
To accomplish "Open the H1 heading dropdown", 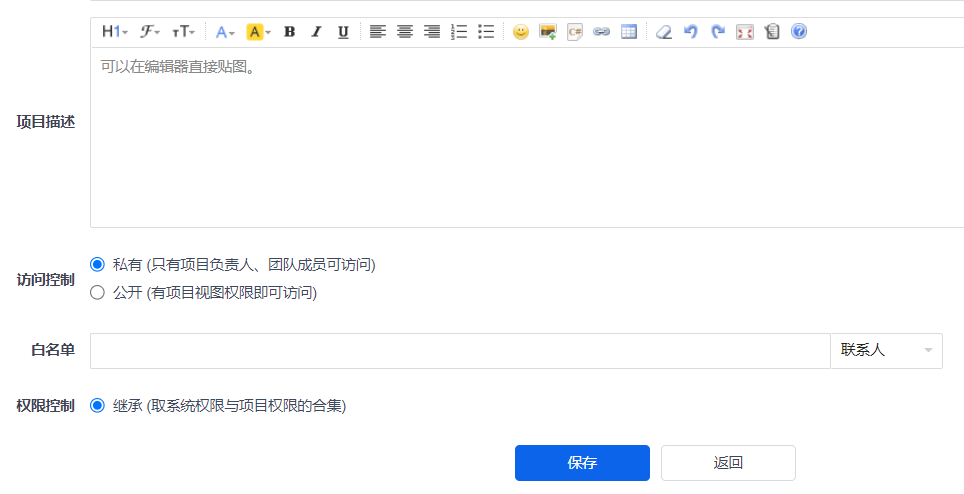I will (x=114, y=32).
